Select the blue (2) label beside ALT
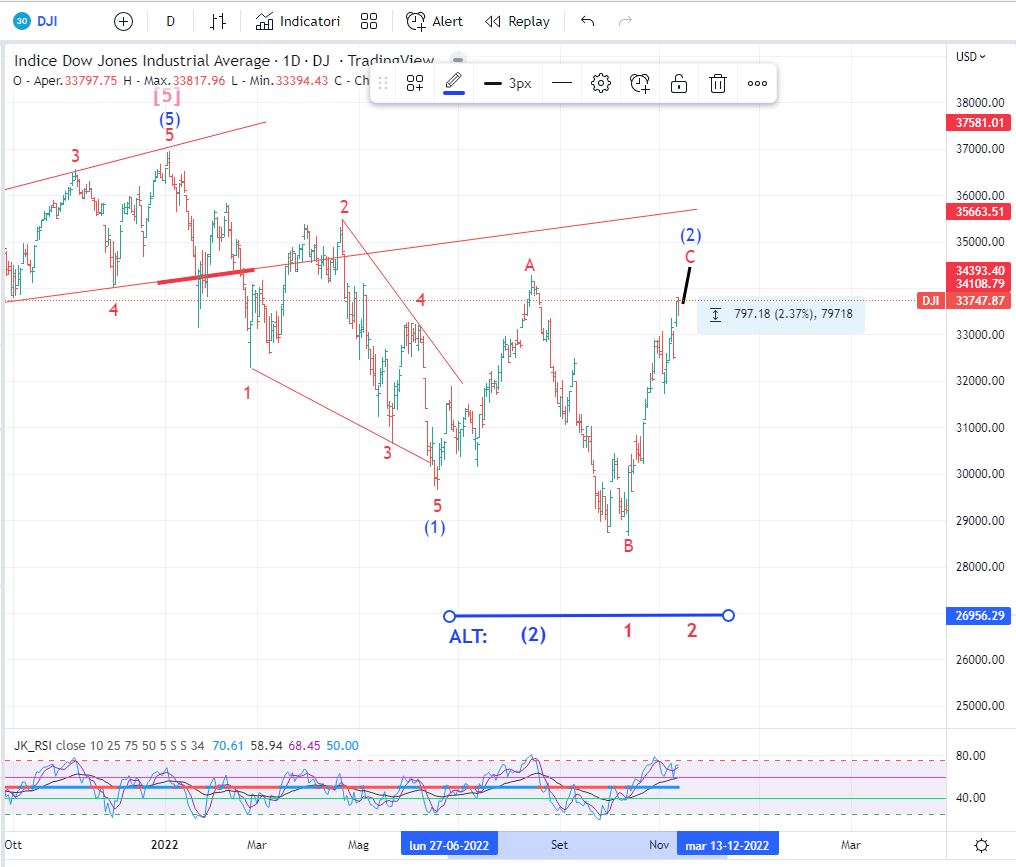This screenshot has height=867, width=1016. (533, 634)
